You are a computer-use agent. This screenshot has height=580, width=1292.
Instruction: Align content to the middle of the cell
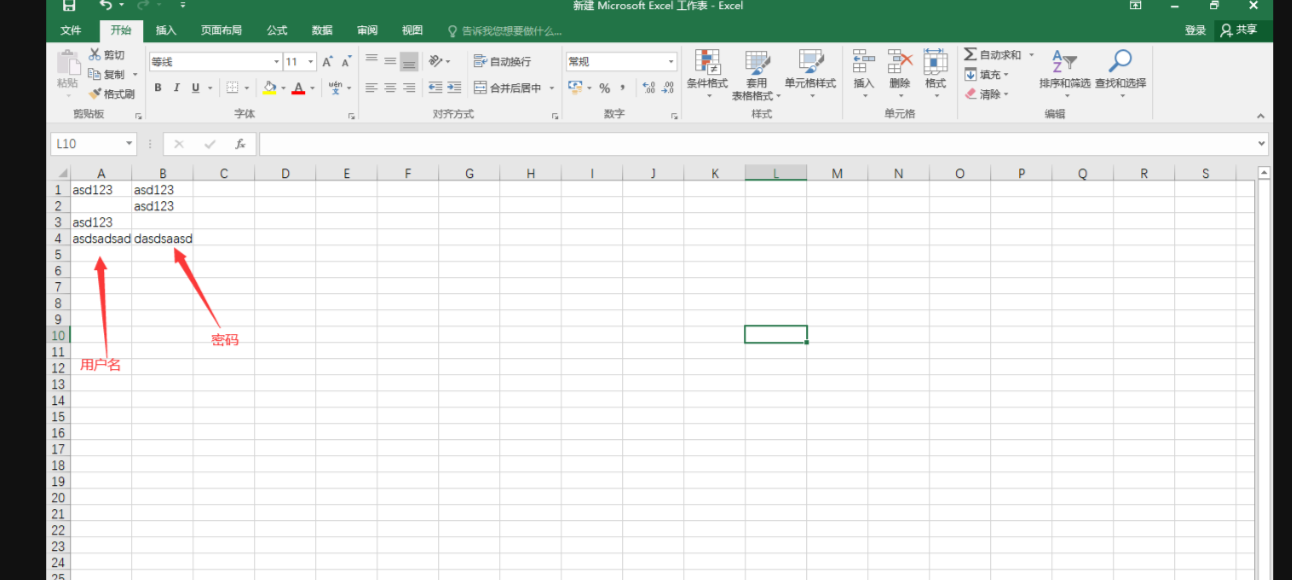tap(390, 62)
